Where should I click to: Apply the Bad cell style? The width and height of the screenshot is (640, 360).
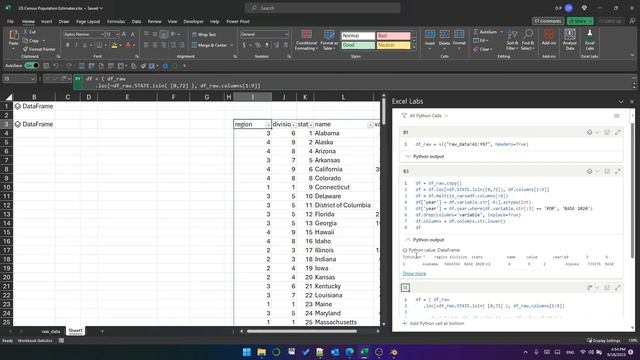[393, 36]
